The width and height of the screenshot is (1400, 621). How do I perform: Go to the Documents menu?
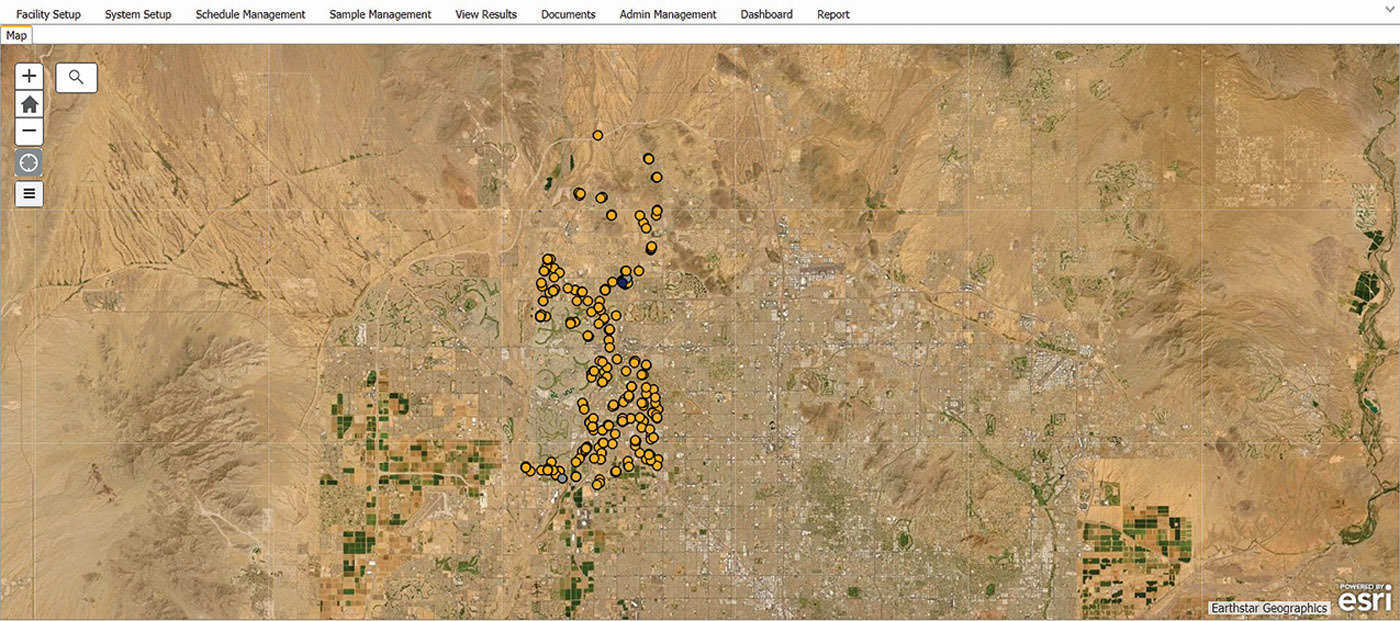(x=568, y=14)
